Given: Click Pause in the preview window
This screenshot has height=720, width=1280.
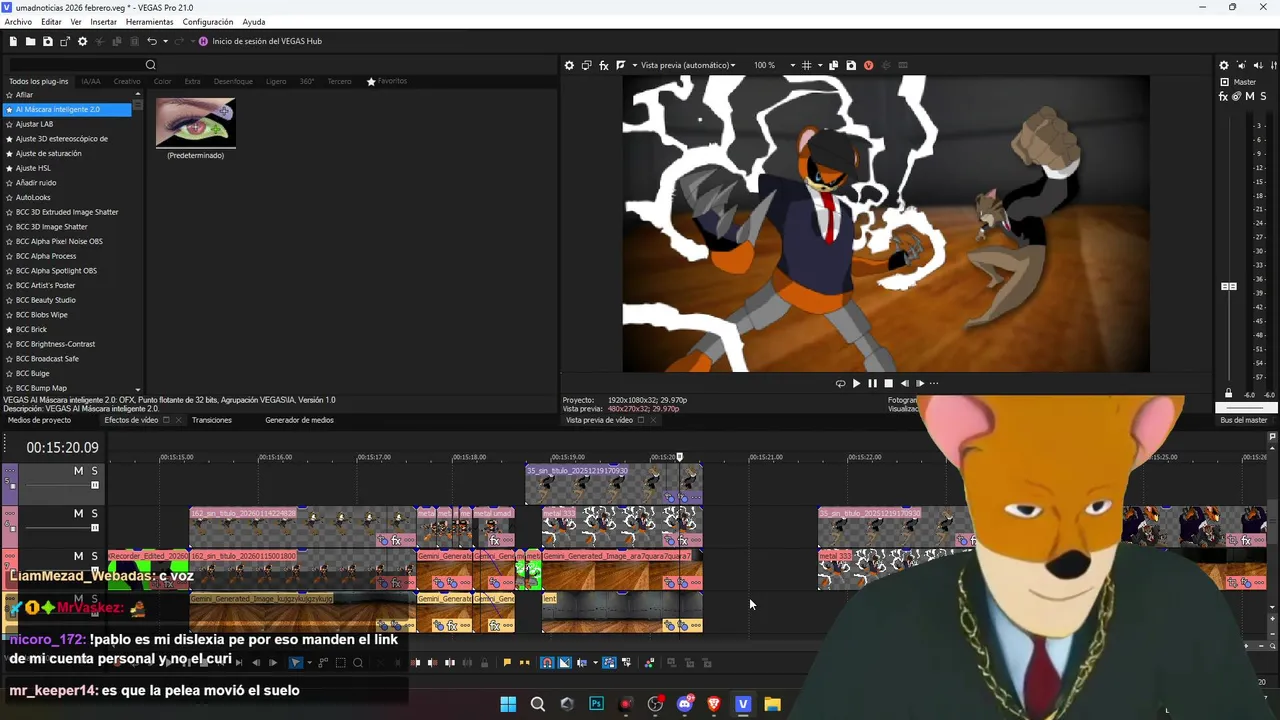Looking at the screenshot, I should coord(872,383).
